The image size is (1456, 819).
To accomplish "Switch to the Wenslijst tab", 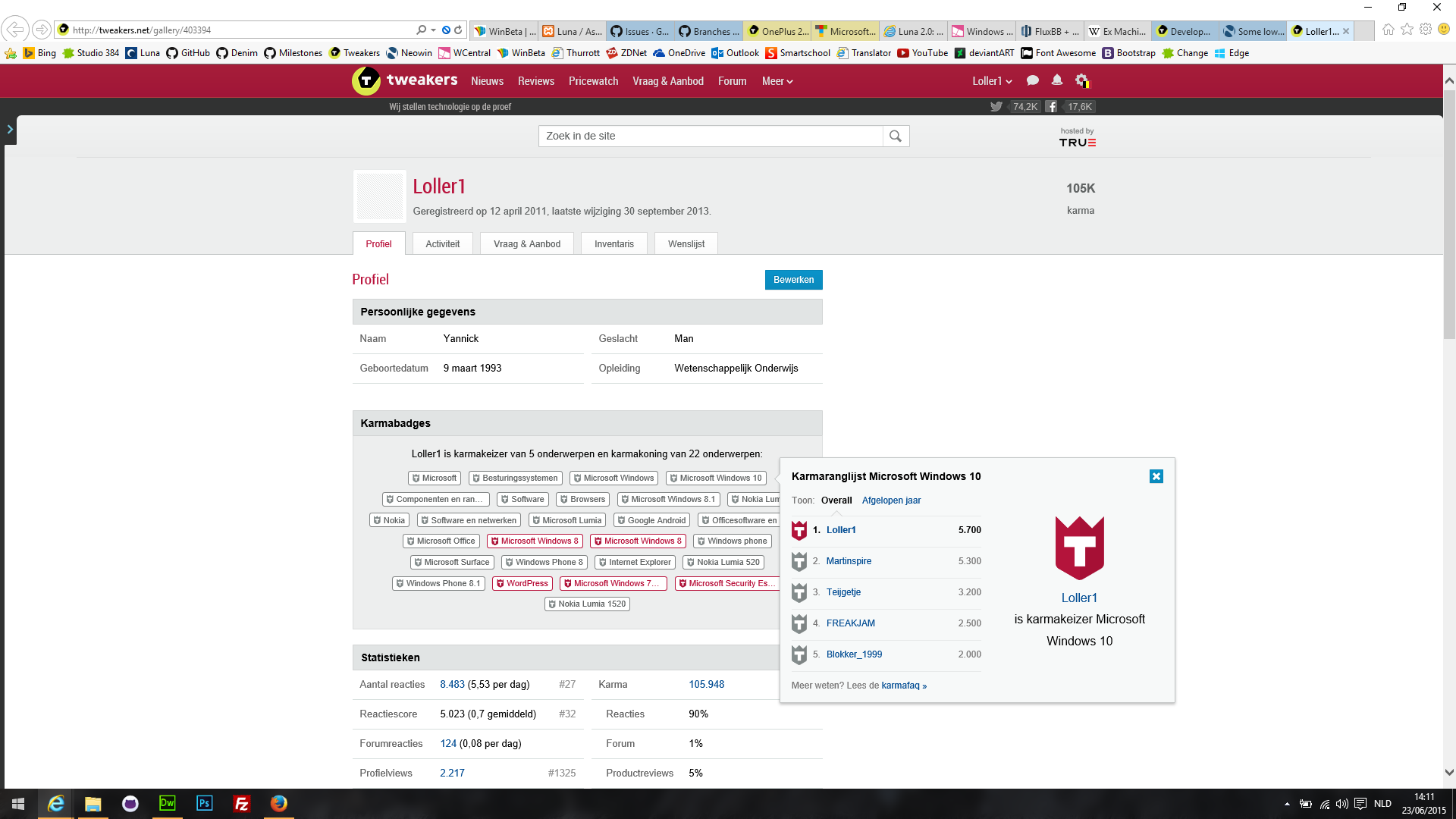I will [x=686, y=243].
